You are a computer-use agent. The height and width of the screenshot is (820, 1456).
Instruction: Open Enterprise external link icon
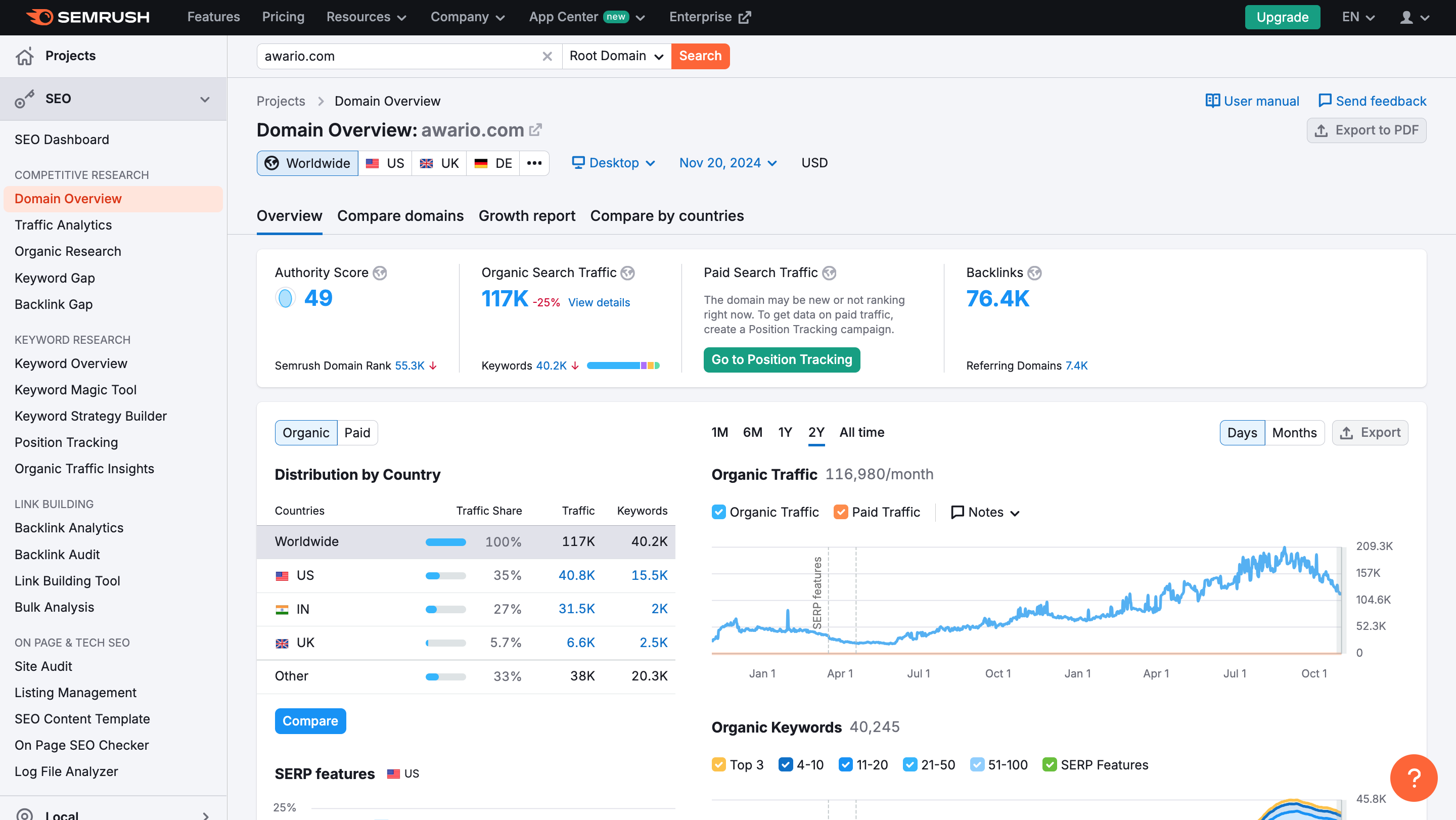(744, 17)
